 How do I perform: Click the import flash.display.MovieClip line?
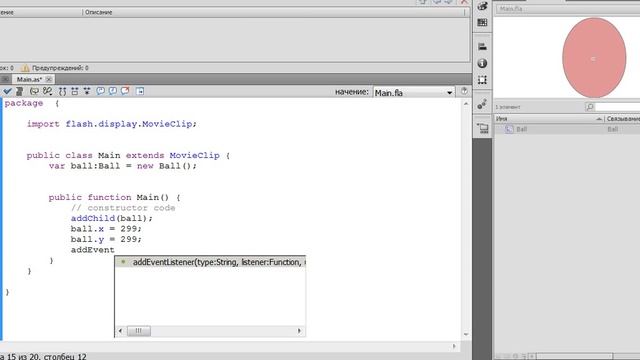point(111,124)
